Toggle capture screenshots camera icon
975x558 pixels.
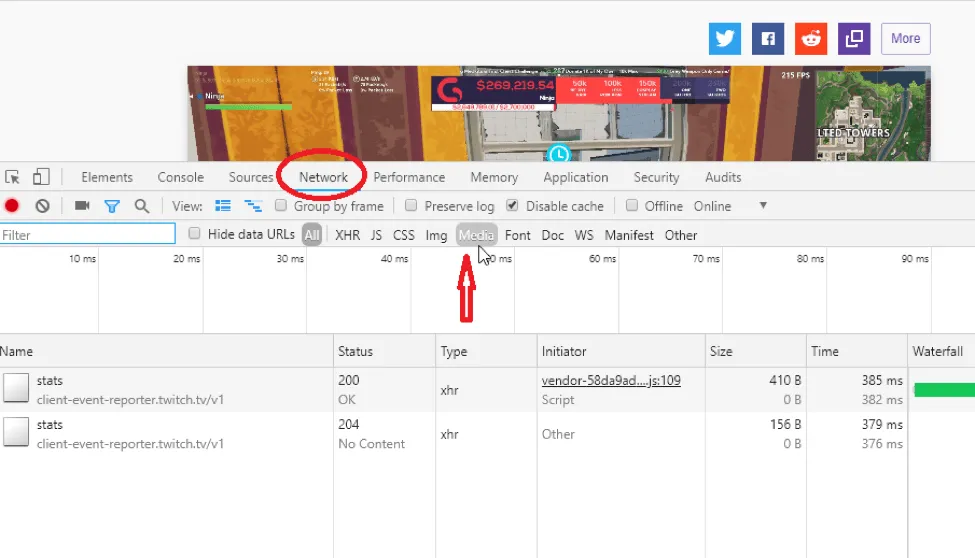(82, 205)
